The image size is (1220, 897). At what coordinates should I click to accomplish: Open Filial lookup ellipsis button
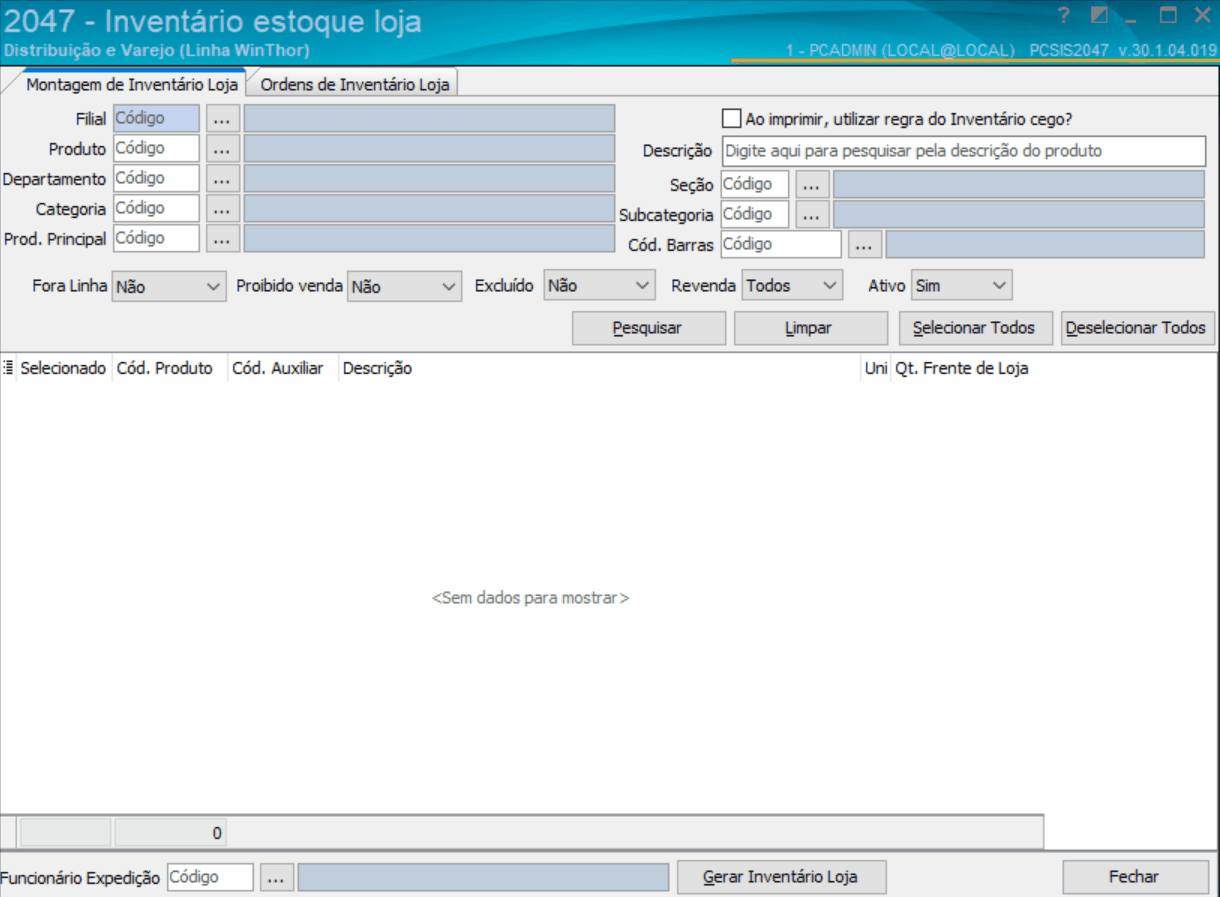(223, 119)
